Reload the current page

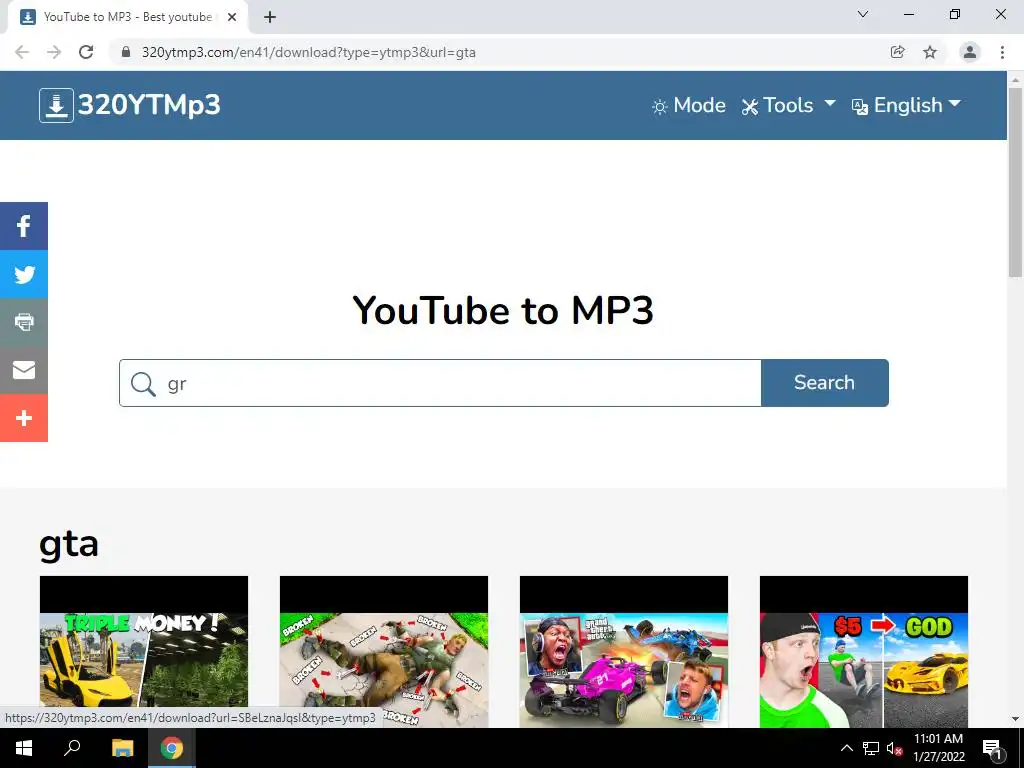coord(86,52)
